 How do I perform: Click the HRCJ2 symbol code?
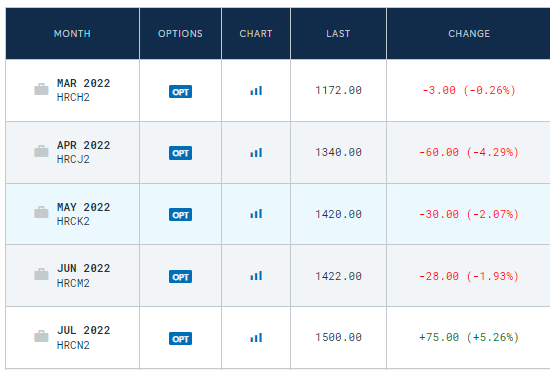(x=73, y=159)
